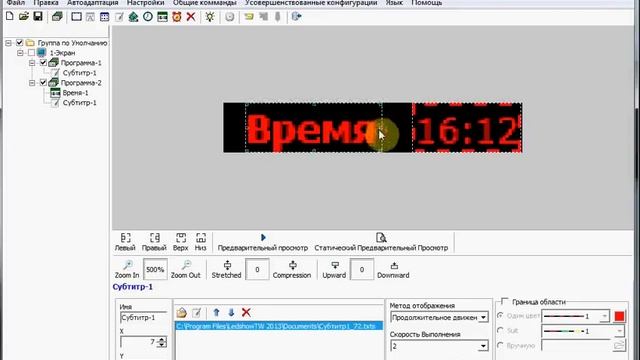
Task: Delete selected item with the toolbar red X
Action: click(191, 17)
